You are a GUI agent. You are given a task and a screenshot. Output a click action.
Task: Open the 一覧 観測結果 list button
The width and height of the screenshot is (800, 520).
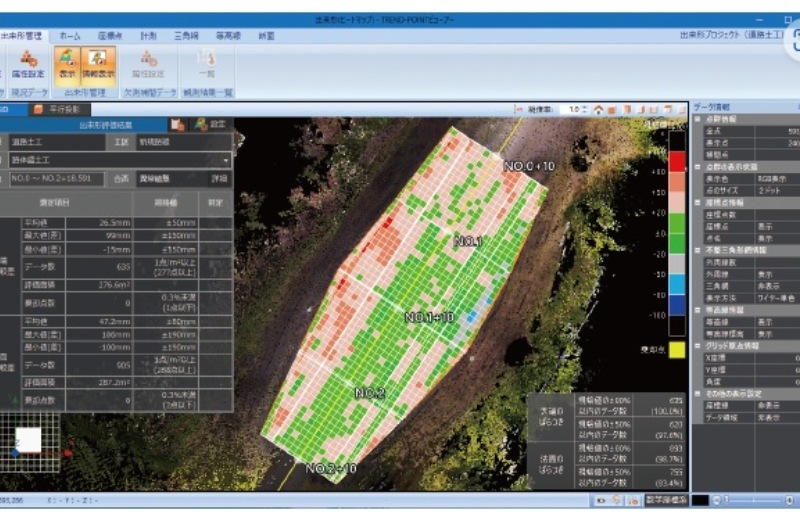coord(207,64)
